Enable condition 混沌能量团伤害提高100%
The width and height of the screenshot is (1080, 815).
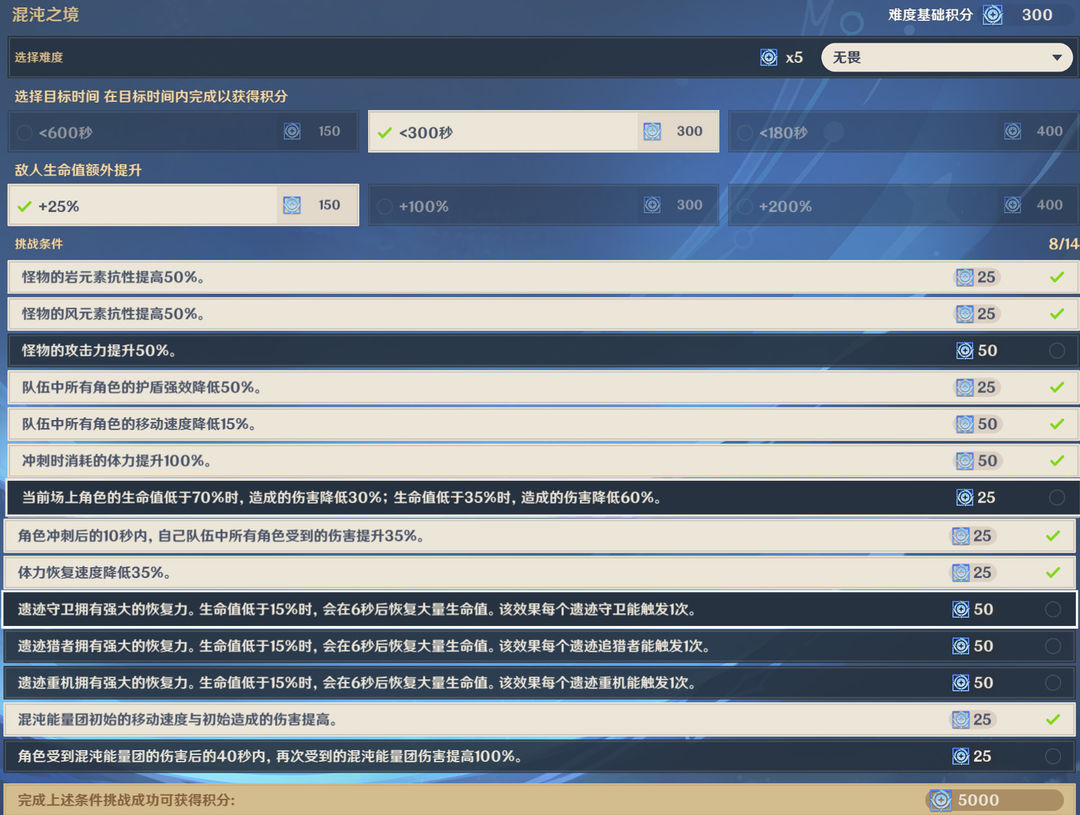[540, 756]
